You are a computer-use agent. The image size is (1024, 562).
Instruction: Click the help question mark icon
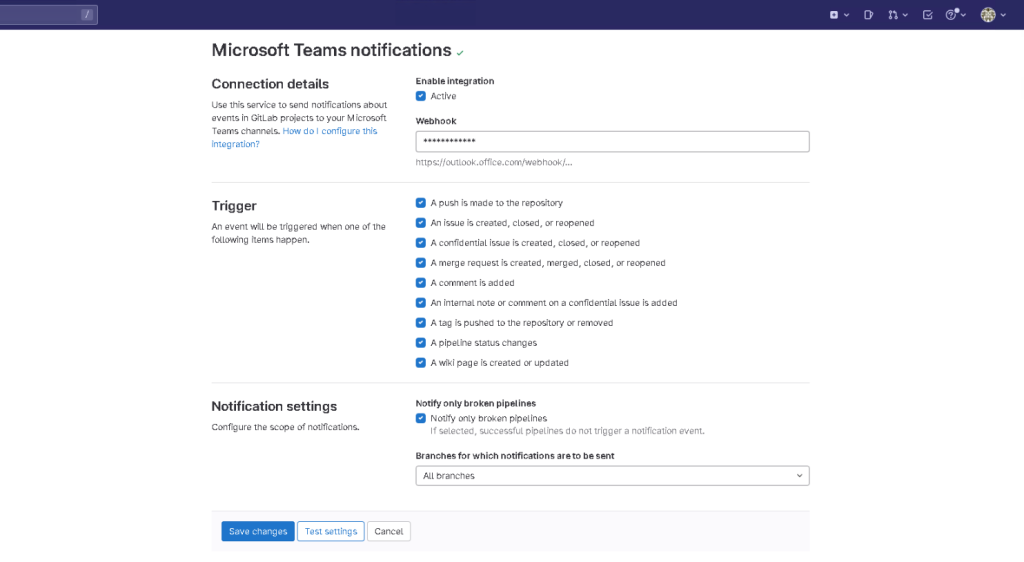pyautogui.click(x=952, y=15)
